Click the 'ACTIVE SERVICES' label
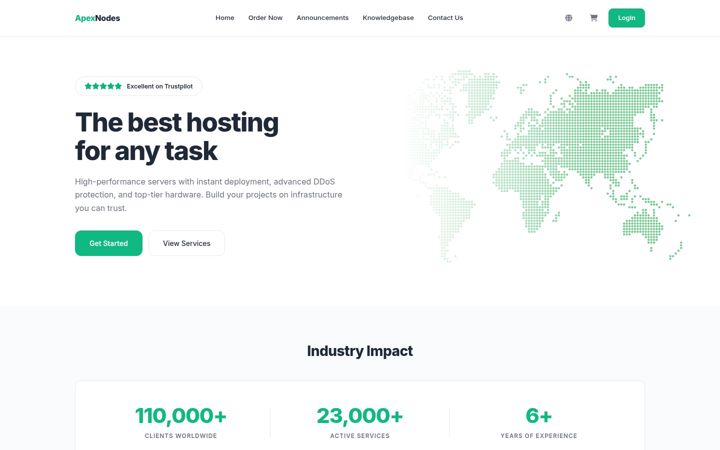Image resolution: width=720 pixels, height=450 pixels. 360,435
